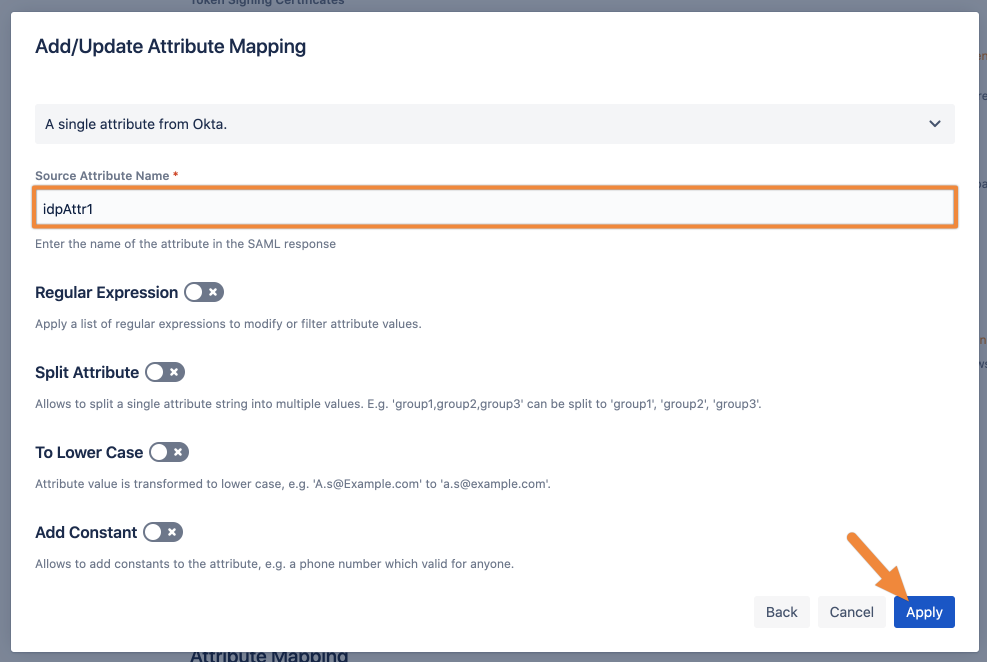987x662 pixels.
Task: Click the Regular Expression heading label
Action: (106, 292)
